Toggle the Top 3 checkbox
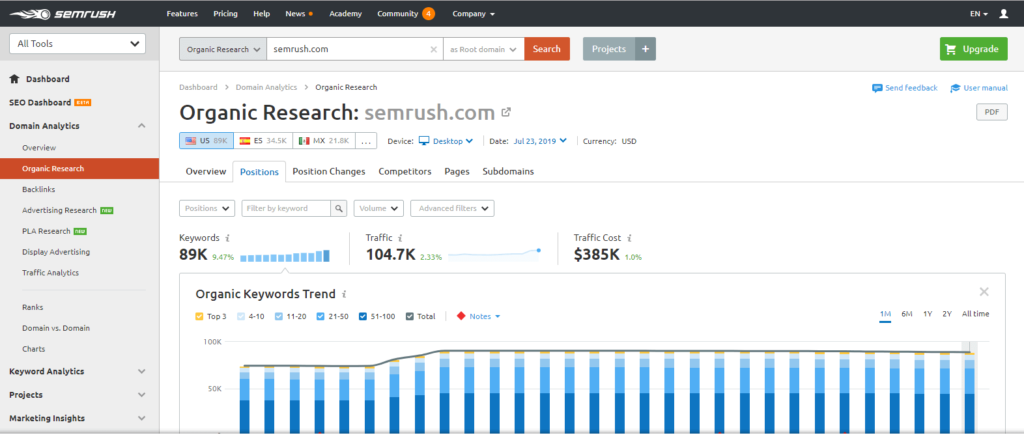Viewport: 1024px width, 444px height. tap(199, 317)
